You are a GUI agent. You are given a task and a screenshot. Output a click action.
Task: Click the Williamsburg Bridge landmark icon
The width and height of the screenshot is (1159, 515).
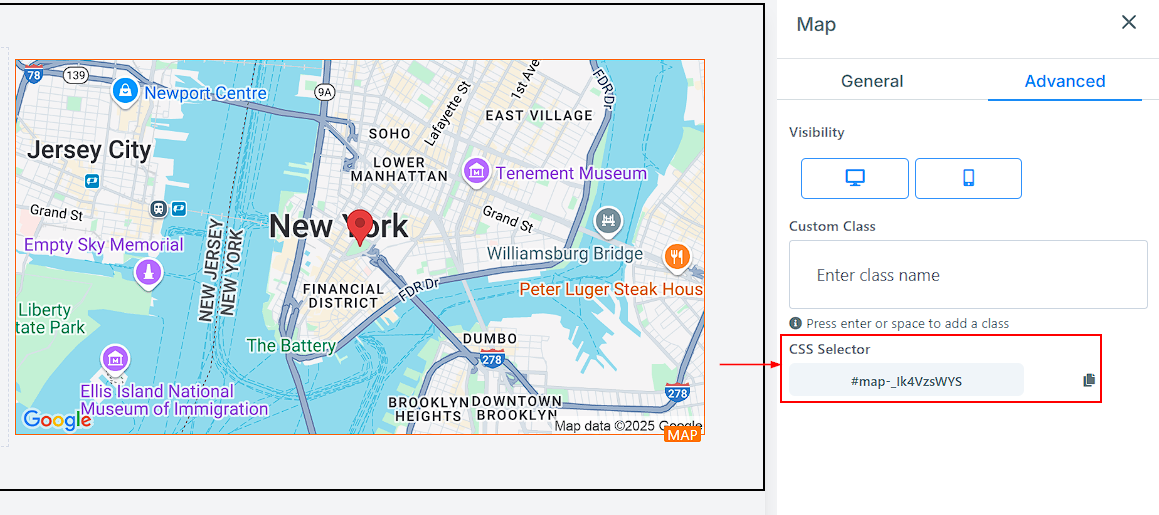[x=608, y=221]
